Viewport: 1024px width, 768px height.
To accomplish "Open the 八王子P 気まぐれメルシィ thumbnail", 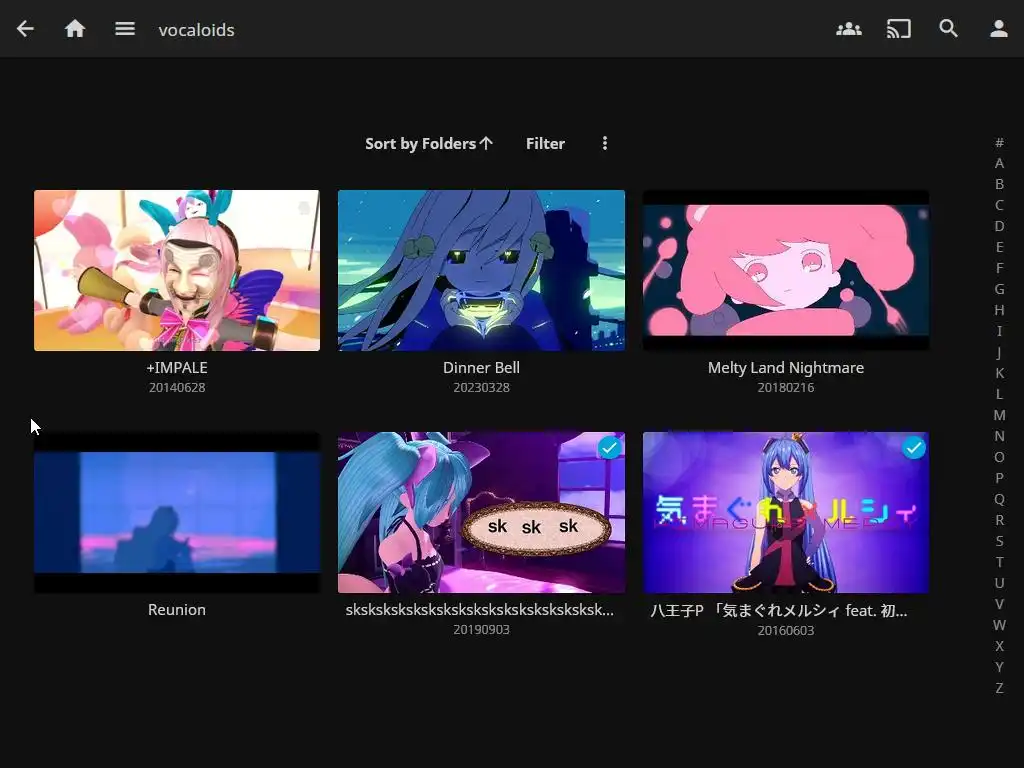I will [x=786, y=513].
